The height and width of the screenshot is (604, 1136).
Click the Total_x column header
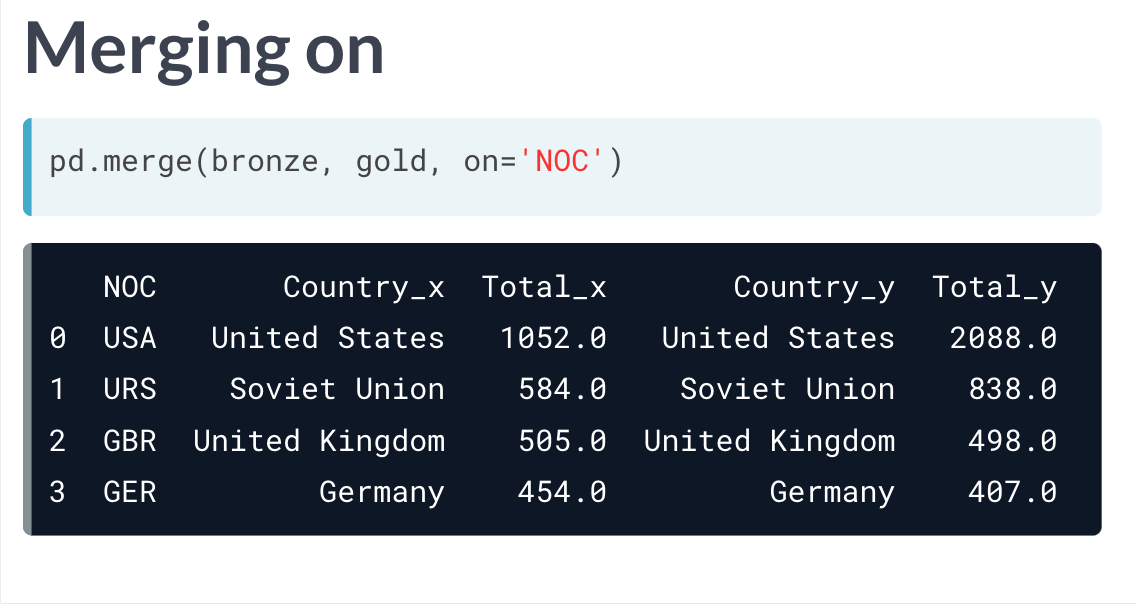pos(544,288)
